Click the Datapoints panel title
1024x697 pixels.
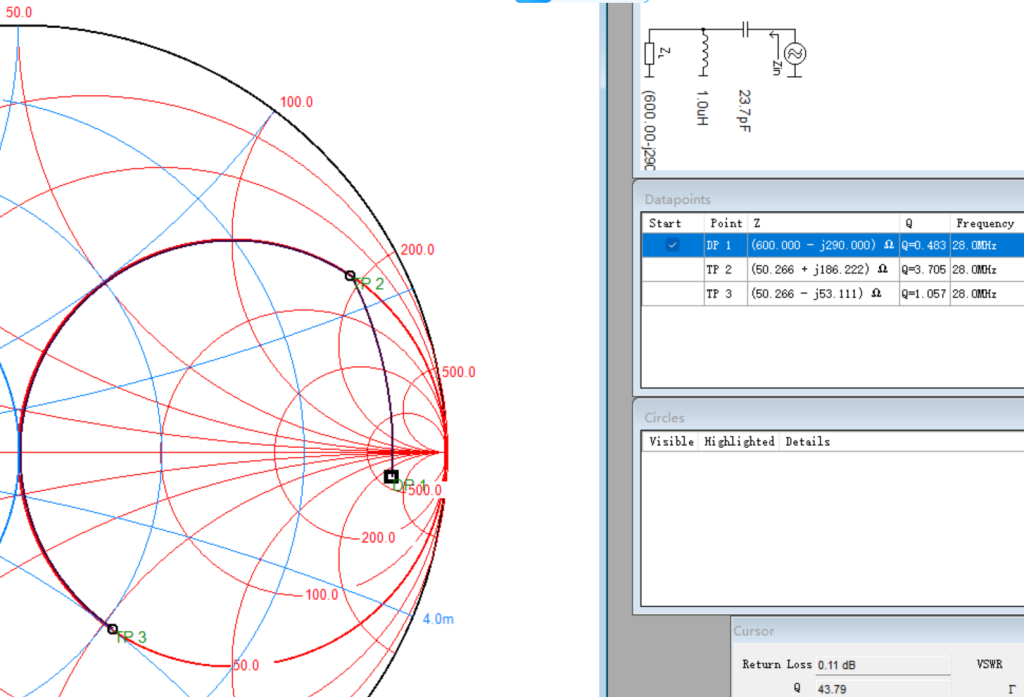(x=677, y=200)
